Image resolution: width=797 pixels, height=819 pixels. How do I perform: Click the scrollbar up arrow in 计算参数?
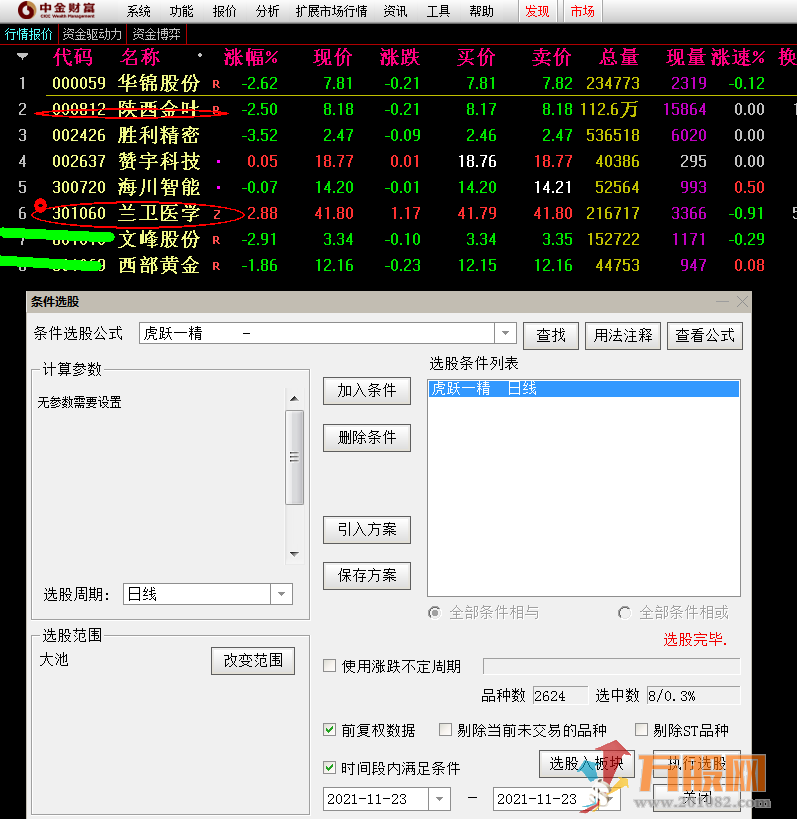[x=295, y=399]
